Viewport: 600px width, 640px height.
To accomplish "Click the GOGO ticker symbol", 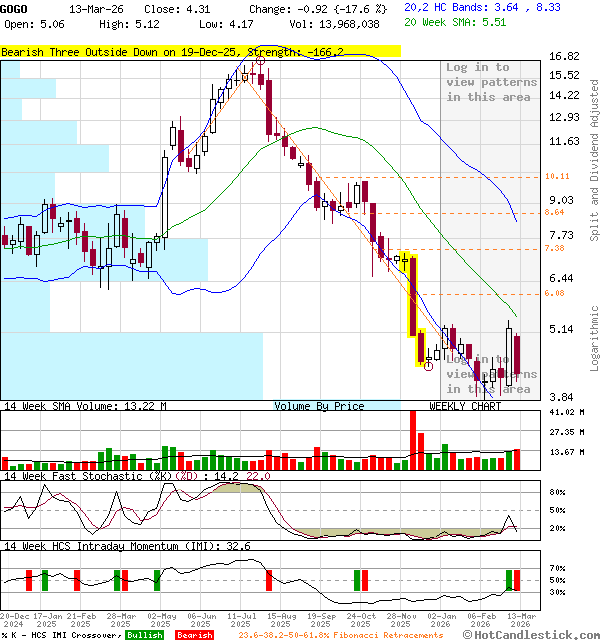I will pos(15,8).
